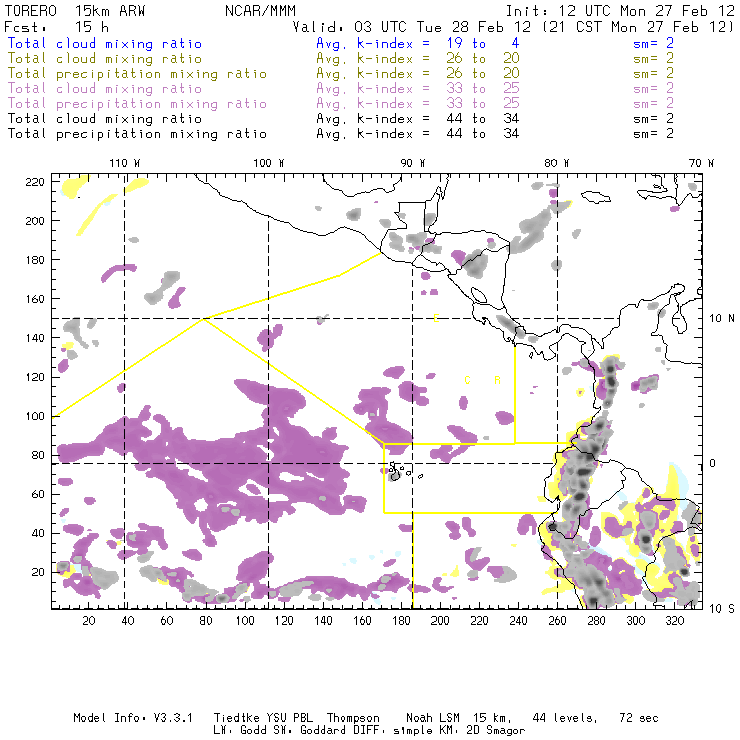Click 'Valid: 03 UTC Tue 28 Feb 12'

(x=412, y=27)
